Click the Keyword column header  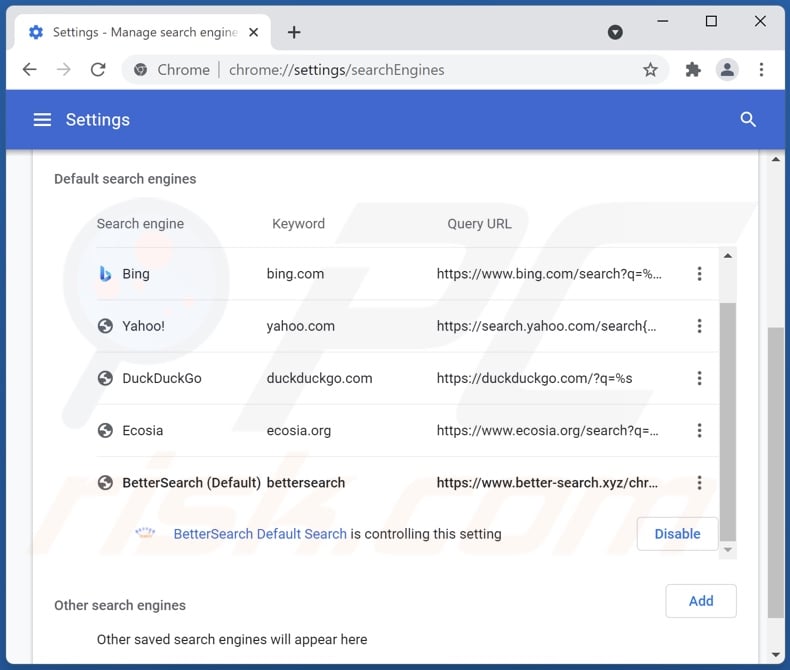click(298, 224)
